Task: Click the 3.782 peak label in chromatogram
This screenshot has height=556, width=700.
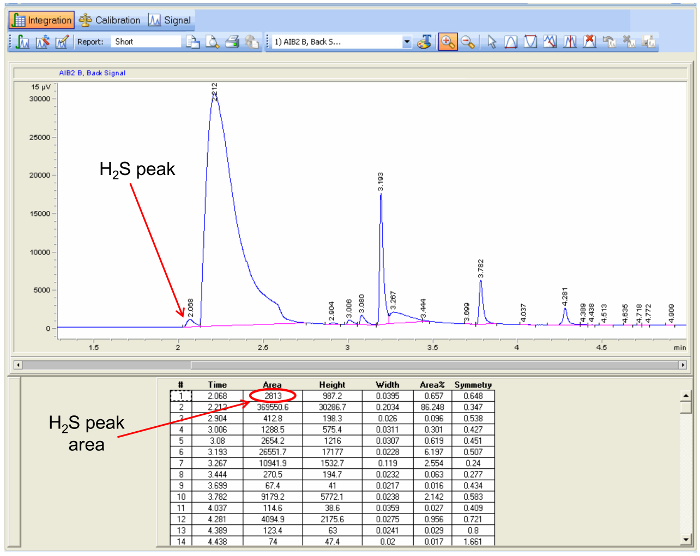Action: [x=480, y=268]
